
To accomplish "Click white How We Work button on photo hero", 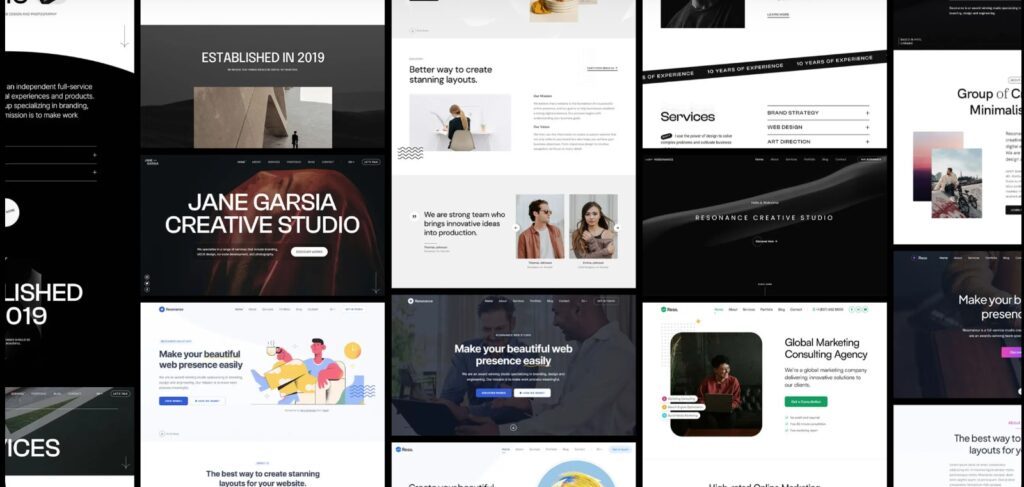I will pyautogui.click(x=532, y=393).
